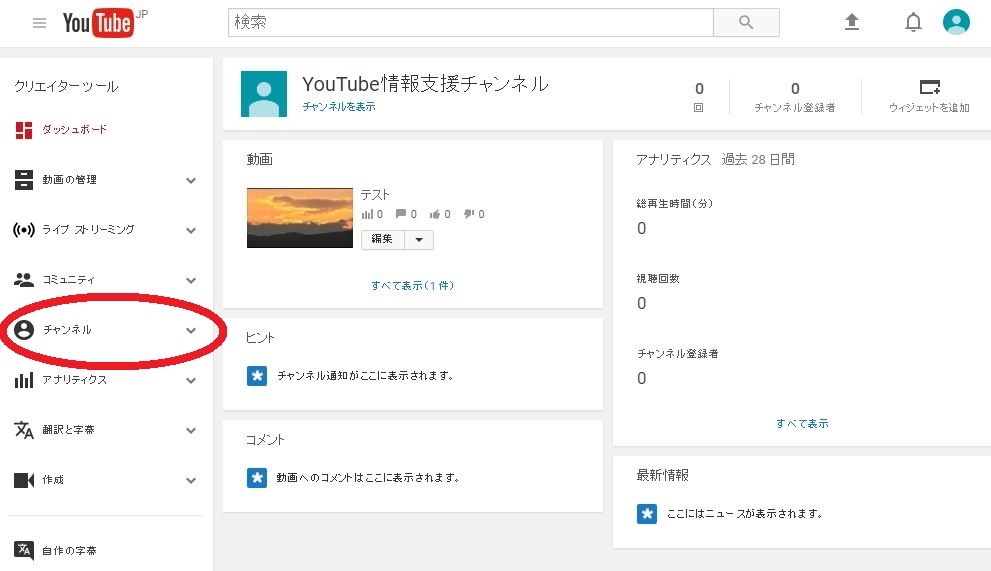The image size is (991, 571).
Task: Click the views bar icon under テスト
Action: coord(367,214)
